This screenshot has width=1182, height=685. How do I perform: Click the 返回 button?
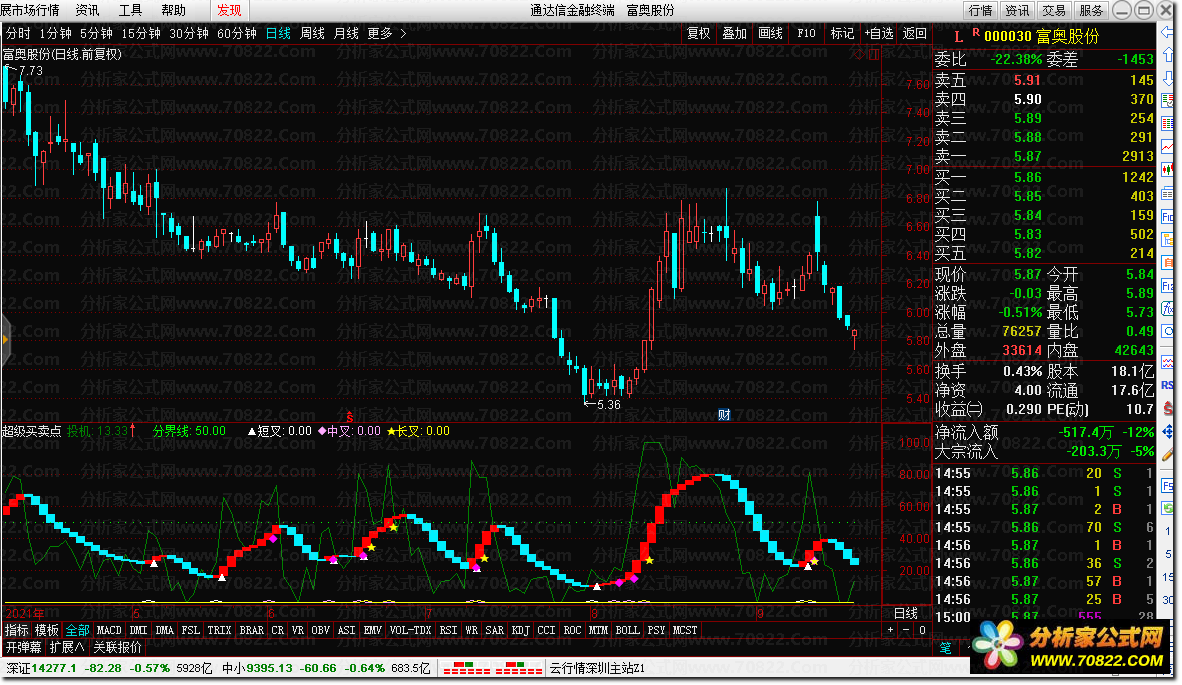click(x=914, y=33)
